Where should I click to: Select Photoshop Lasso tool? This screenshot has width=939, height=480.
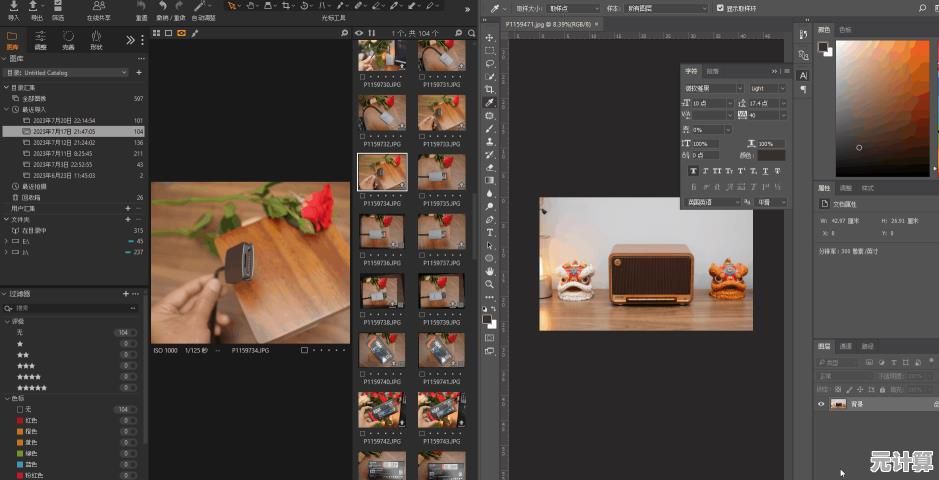490,64
